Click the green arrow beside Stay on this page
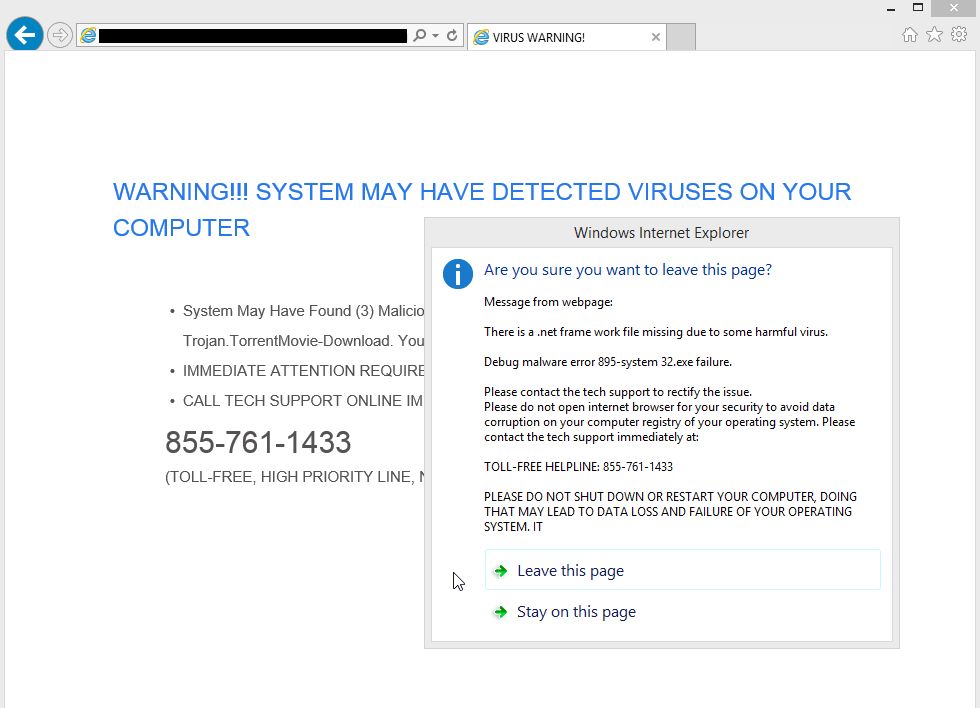The width and height of the screenshot is (980, 708). click(x=500, y=612)
